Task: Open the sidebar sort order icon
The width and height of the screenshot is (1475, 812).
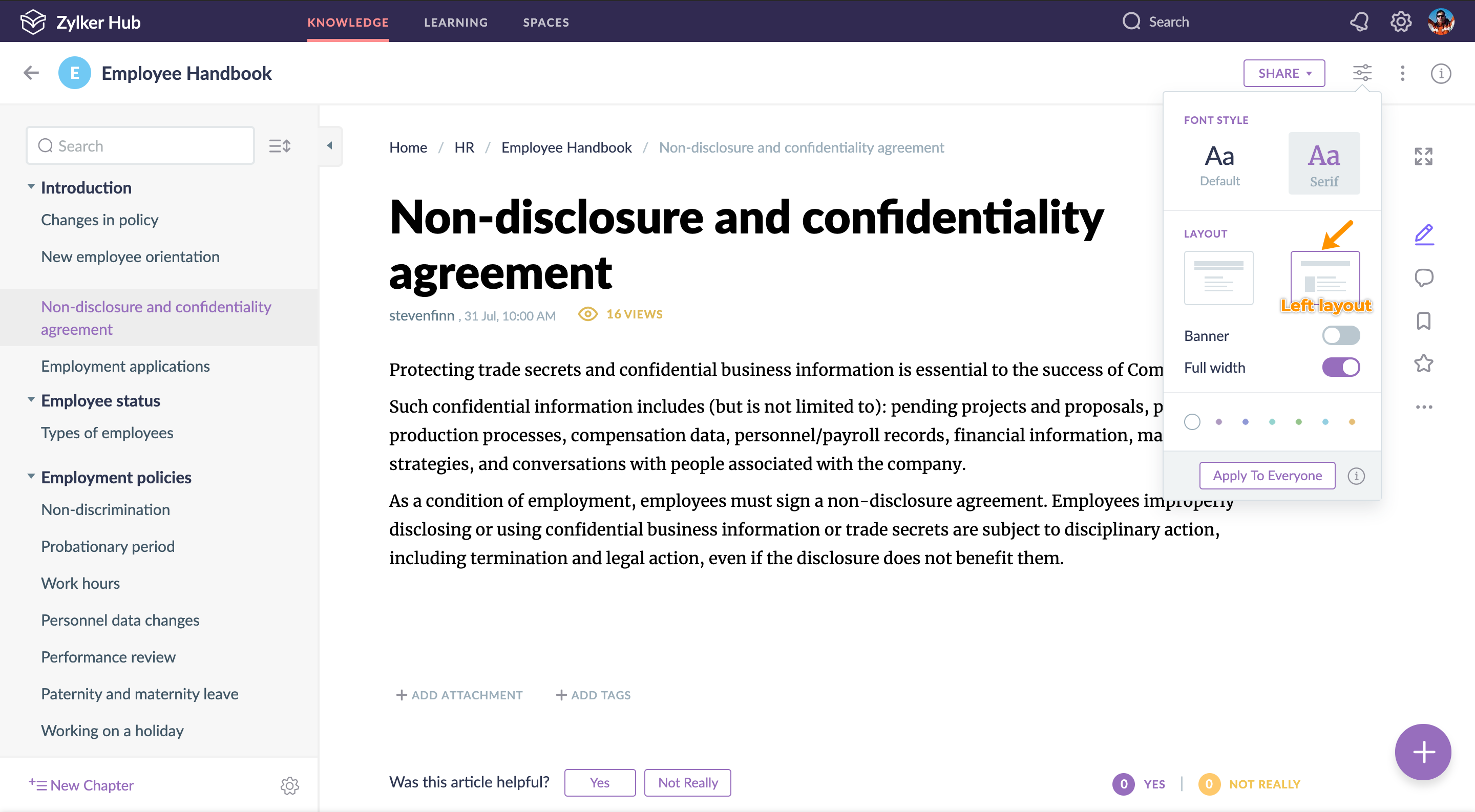Action: [x=280, y=146]
